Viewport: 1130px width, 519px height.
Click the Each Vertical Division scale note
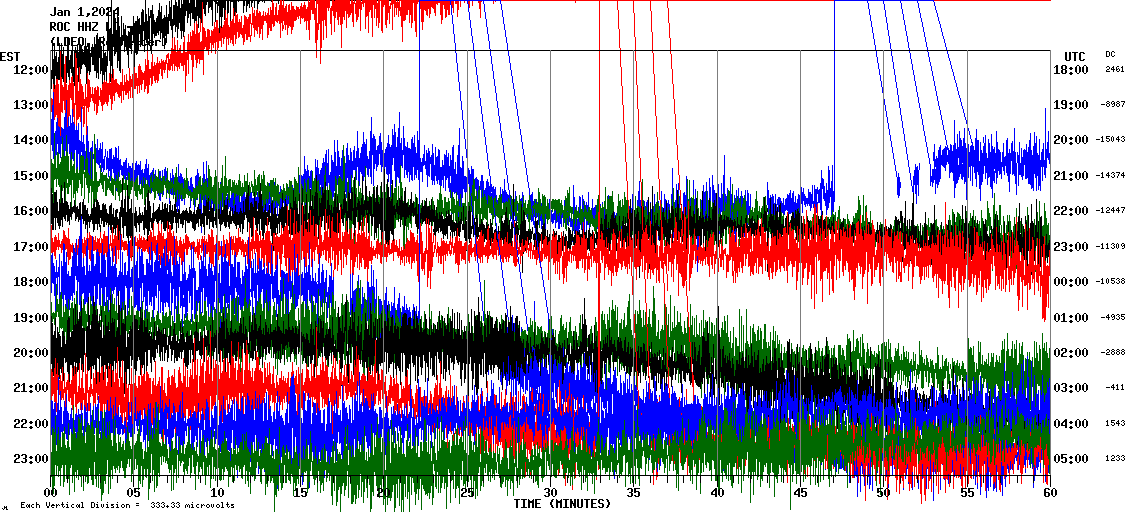[x=127, y=505]
